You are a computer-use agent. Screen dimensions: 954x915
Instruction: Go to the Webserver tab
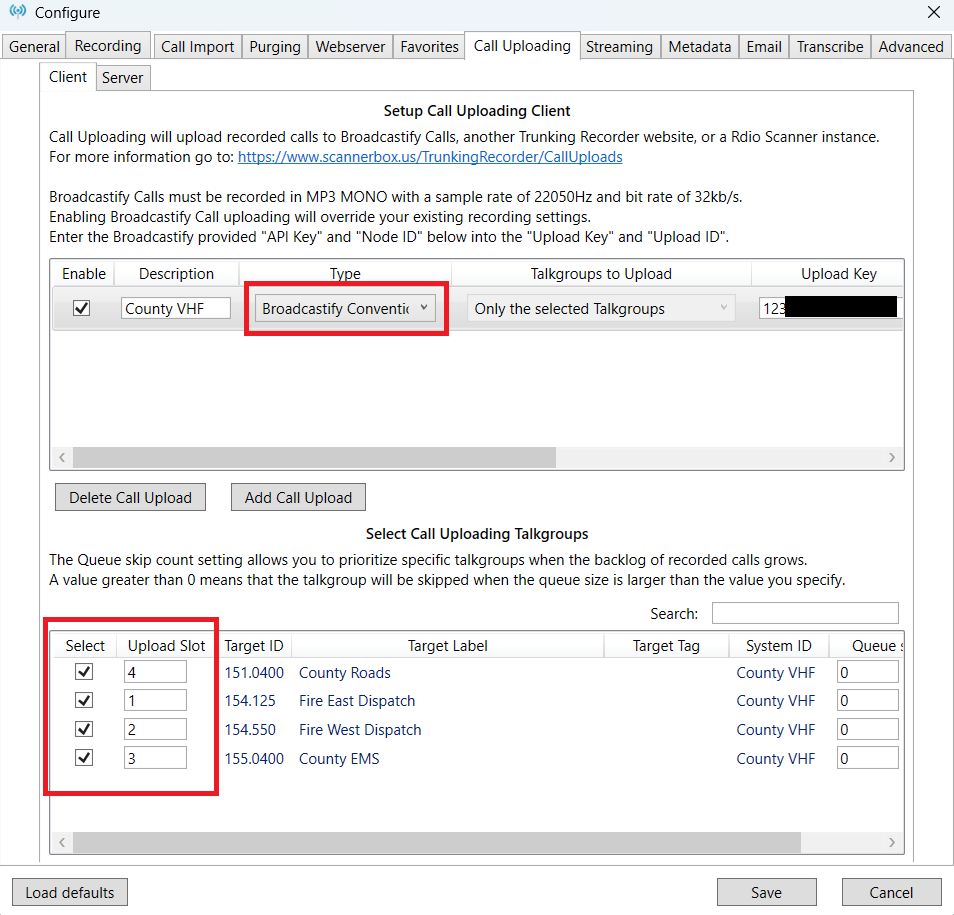coord(350,47)
